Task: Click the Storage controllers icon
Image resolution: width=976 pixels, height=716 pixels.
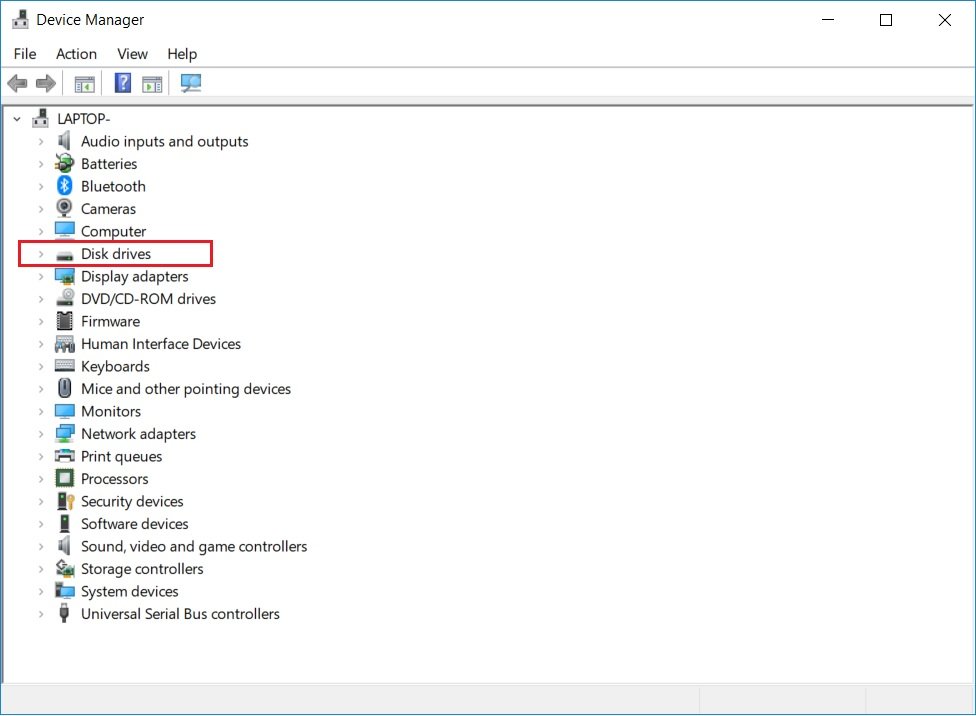Action: coord(65,568)
